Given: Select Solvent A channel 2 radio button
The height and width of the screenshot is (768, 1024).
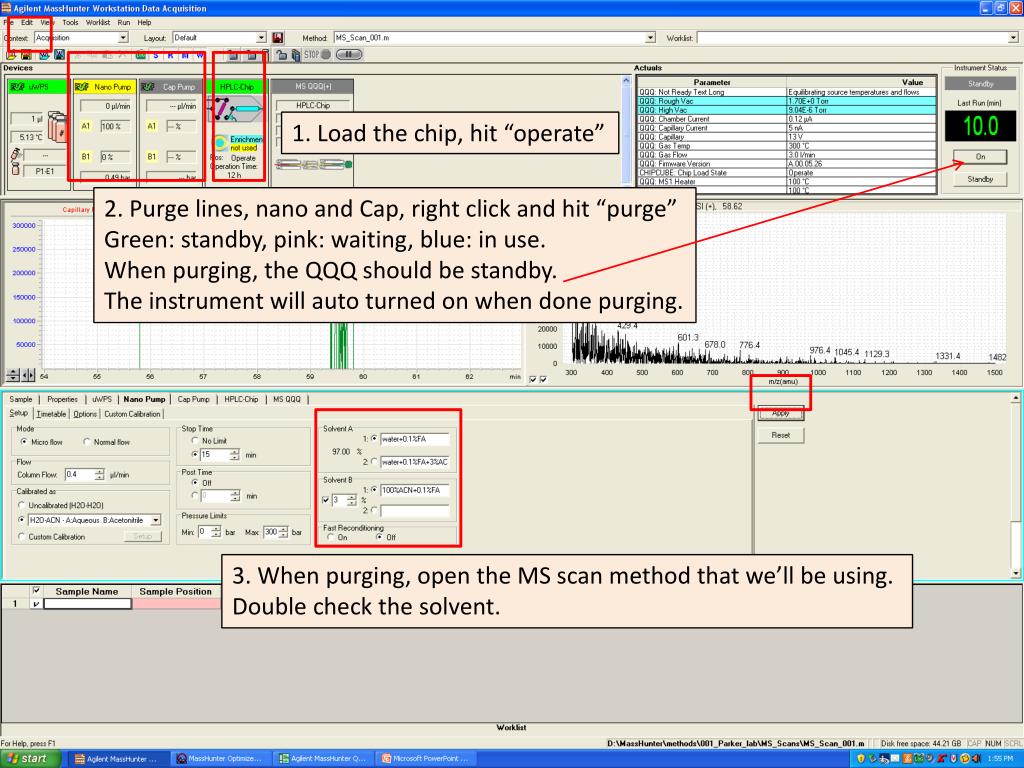Looking at the screenshot, I should pos(374,462).
